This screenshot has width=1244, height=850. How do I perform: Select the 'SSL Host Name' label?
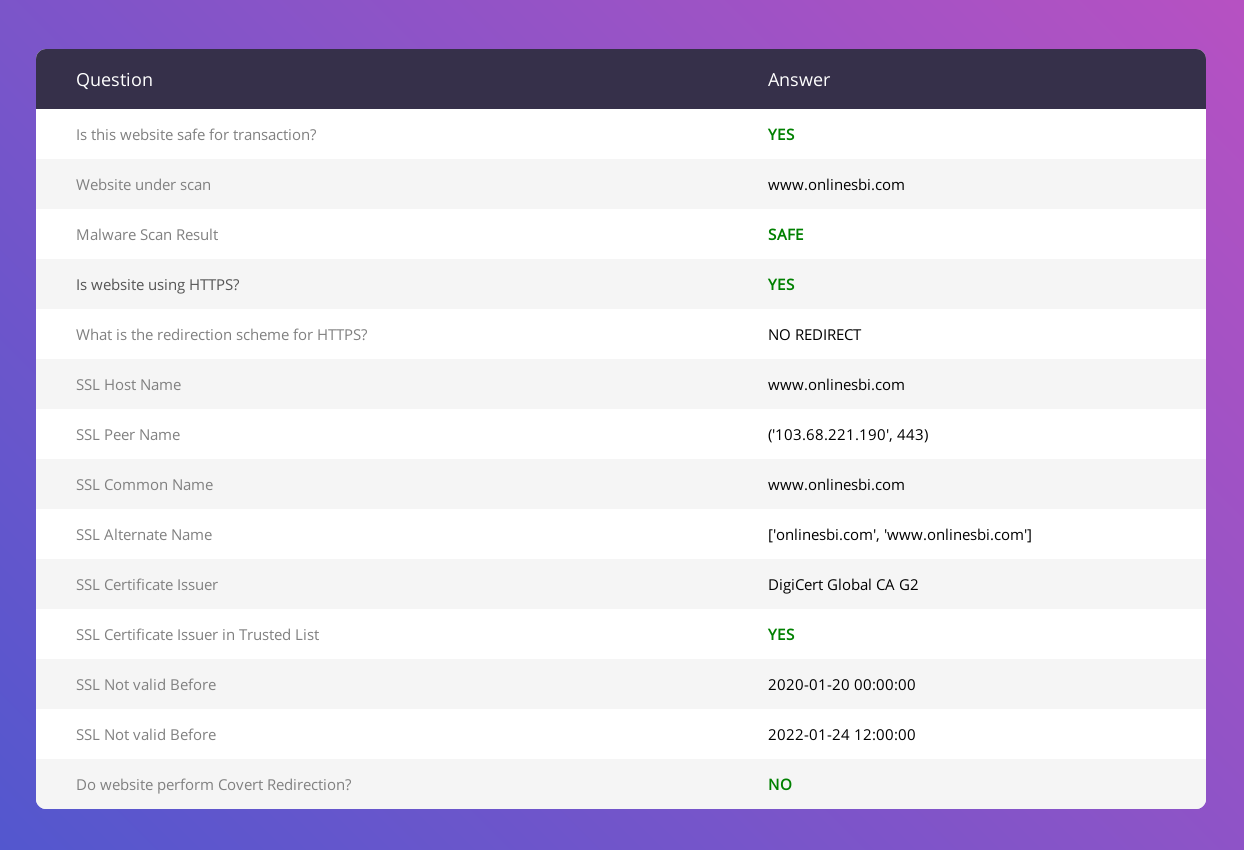point(128,384)
